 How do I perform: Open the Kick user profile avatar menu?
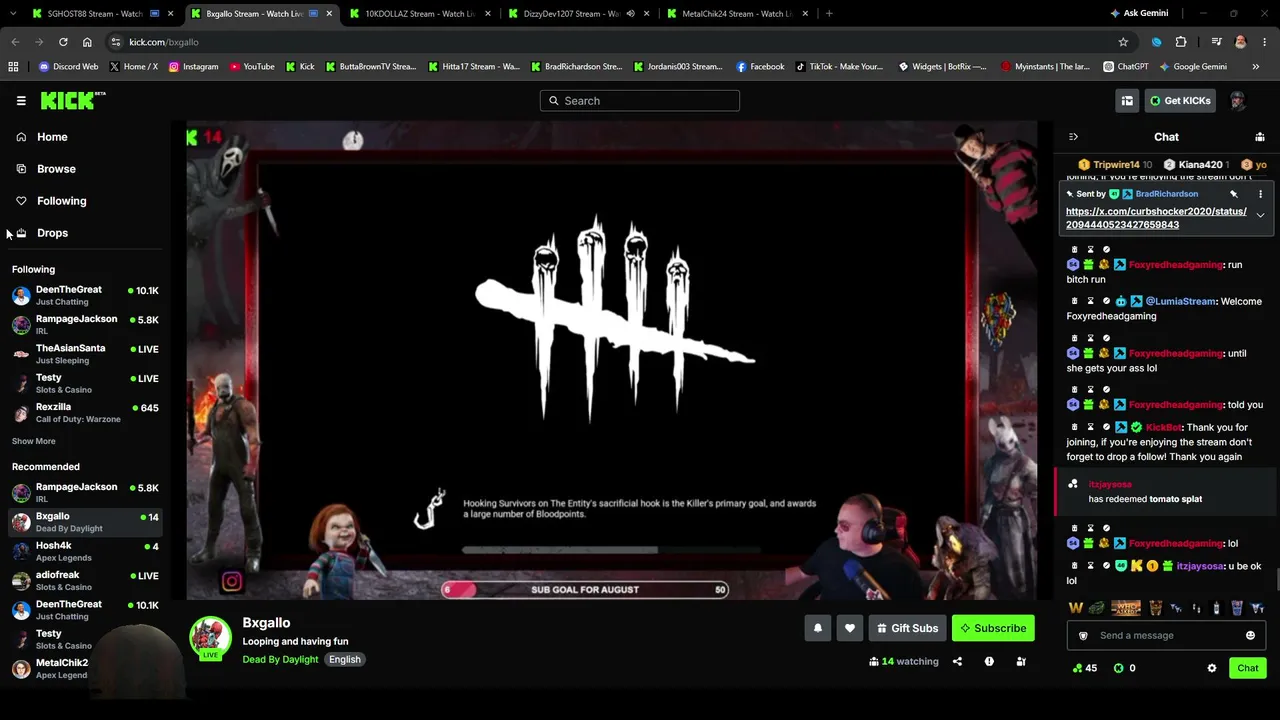pyautogui.click(x=1237, y=100)
